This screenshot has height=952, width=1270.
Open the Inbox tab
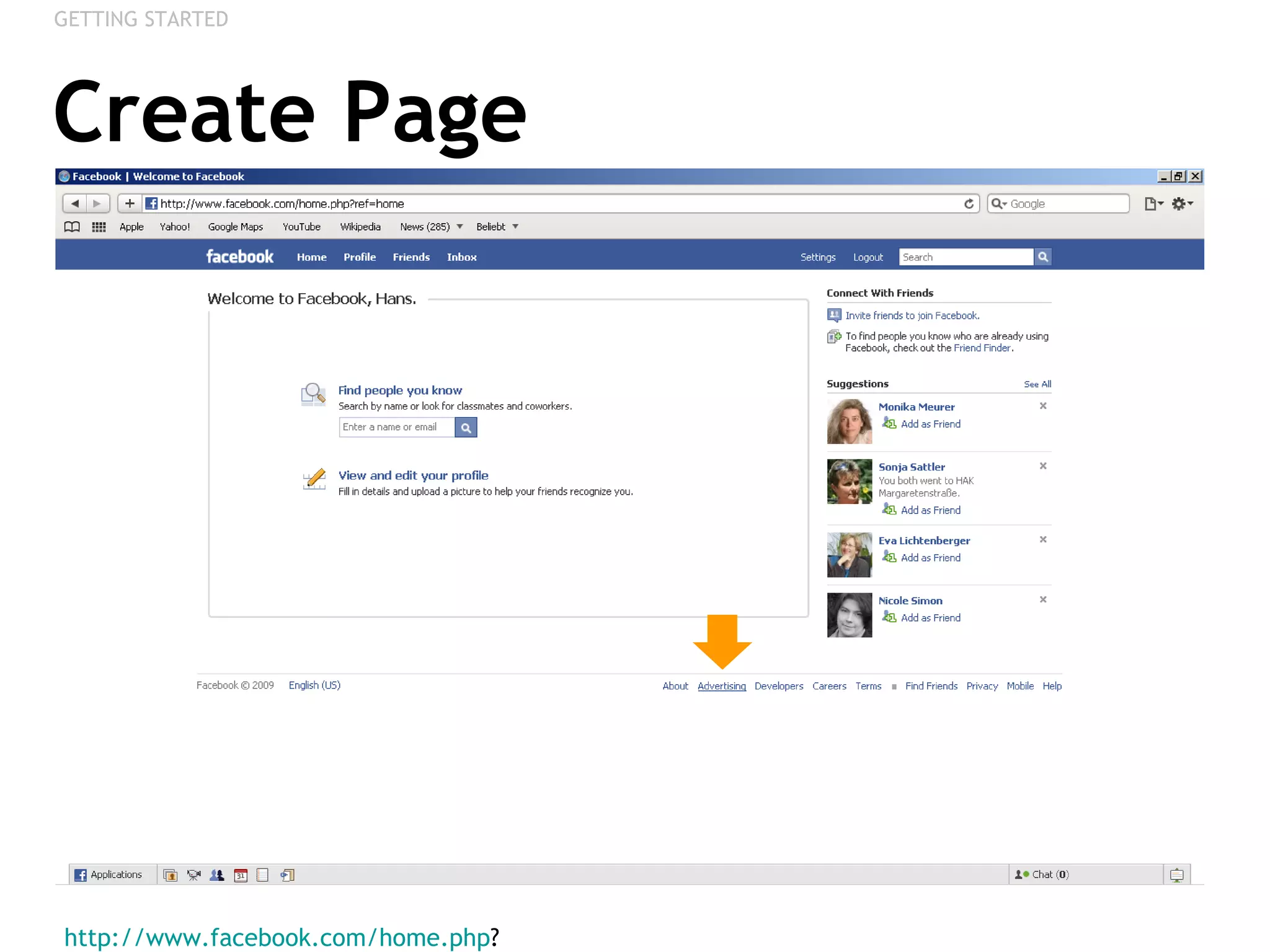462,257
